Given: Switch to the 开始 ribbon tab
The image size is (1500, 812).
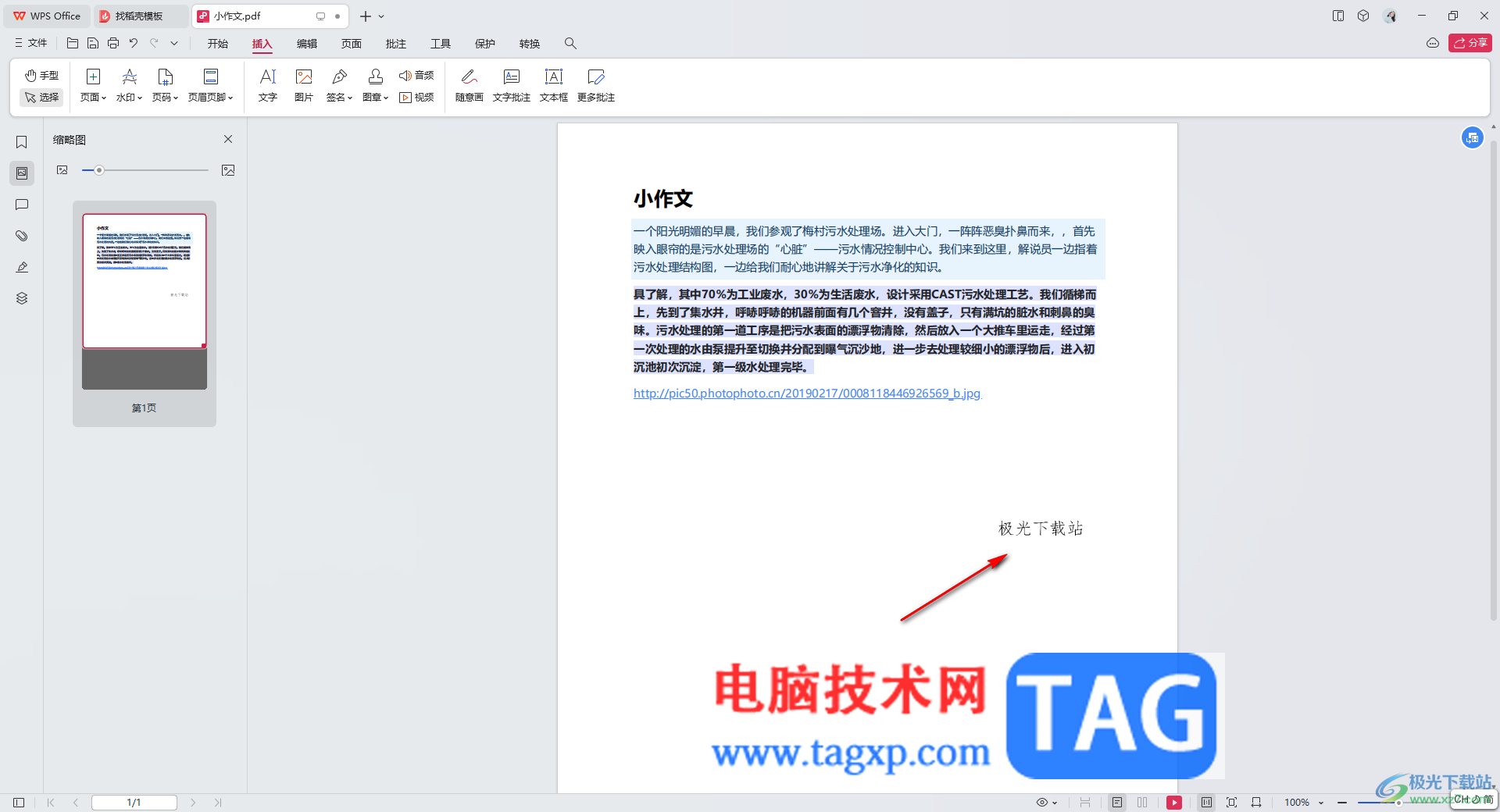Looking at the screenshot, I should (218, 44).
